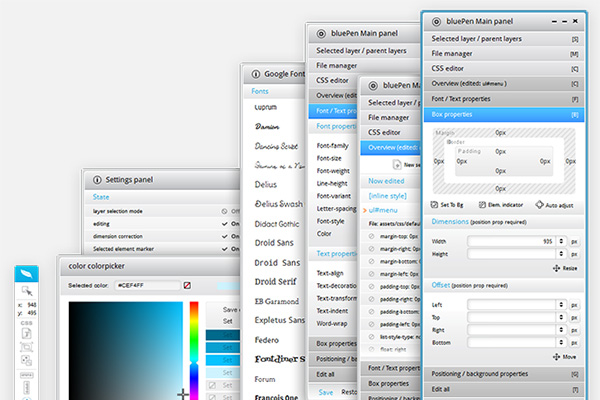The image size is (600, 400).
Task: Click the ul#menu selector link in the Overview panel
Action: (383, 210)
